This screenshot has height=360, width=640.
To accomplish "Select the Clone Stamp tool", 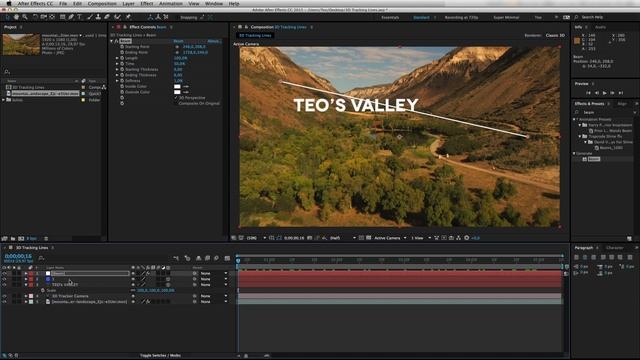I will [98, 17].
